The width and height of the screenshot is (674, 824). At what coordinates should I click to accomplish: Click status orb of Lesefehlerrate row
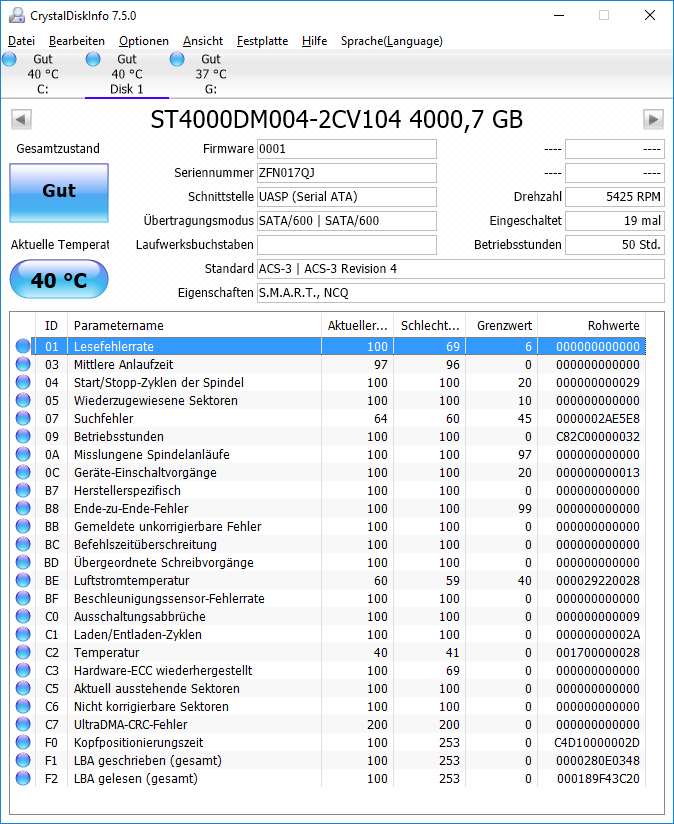23,346
